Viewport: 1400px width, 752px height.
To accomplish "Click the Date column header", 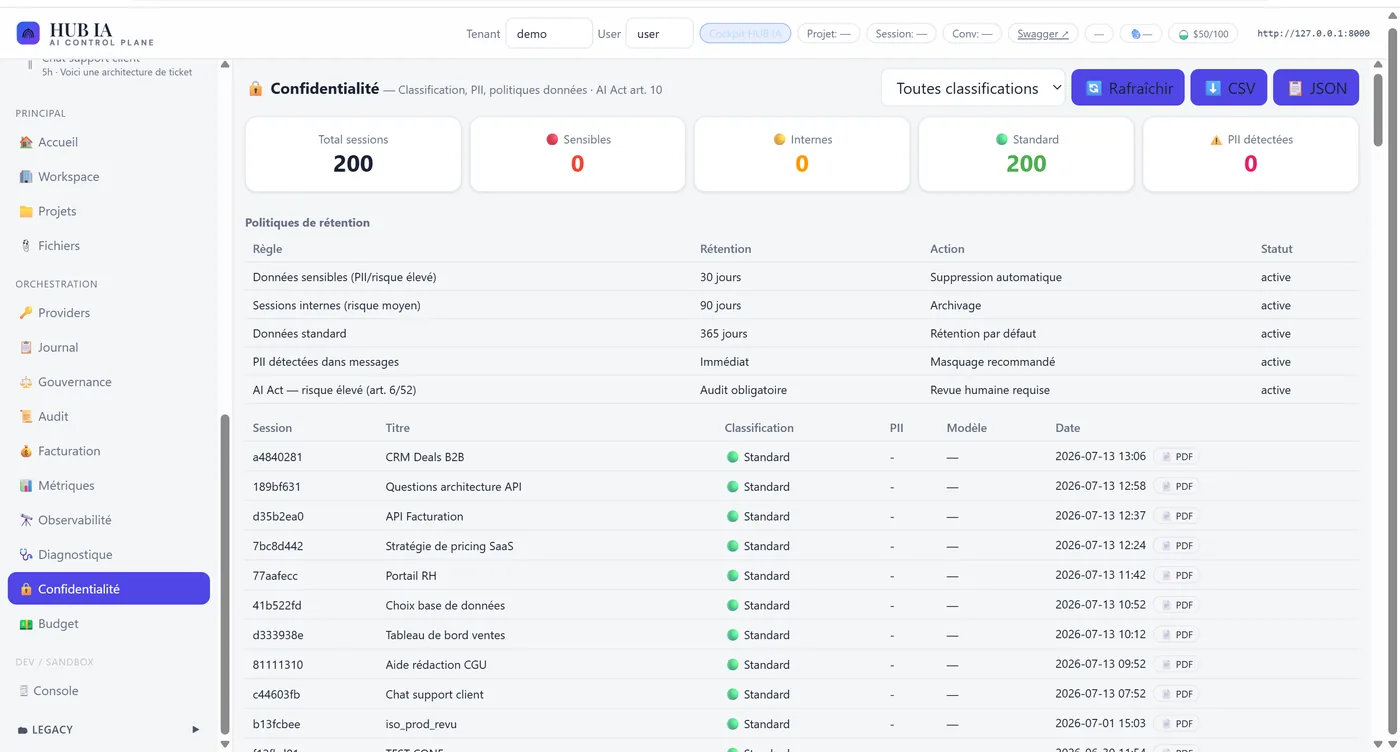I will coord(1068,428).
